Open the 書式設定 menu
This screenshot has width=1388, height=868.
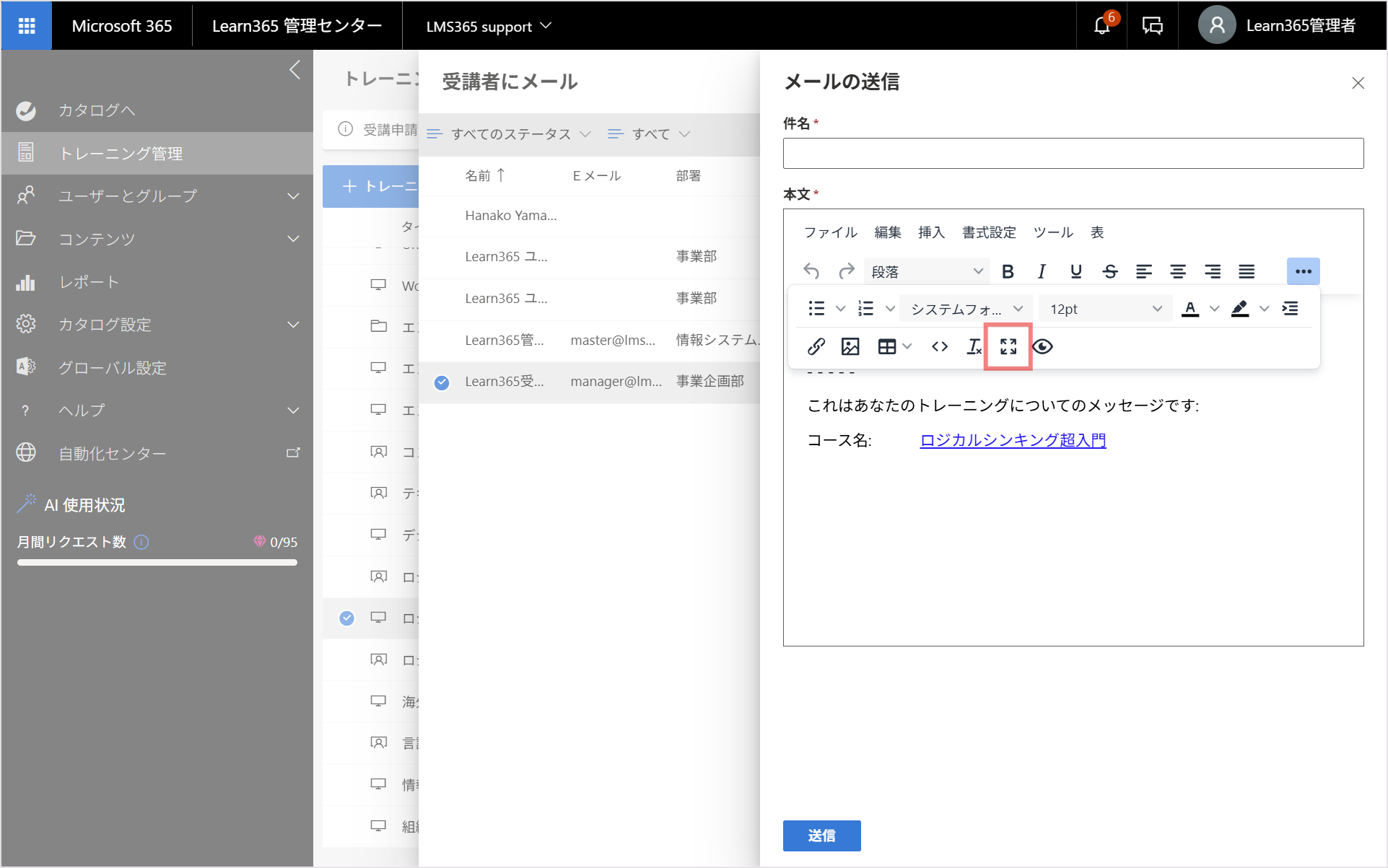point(989,232)
